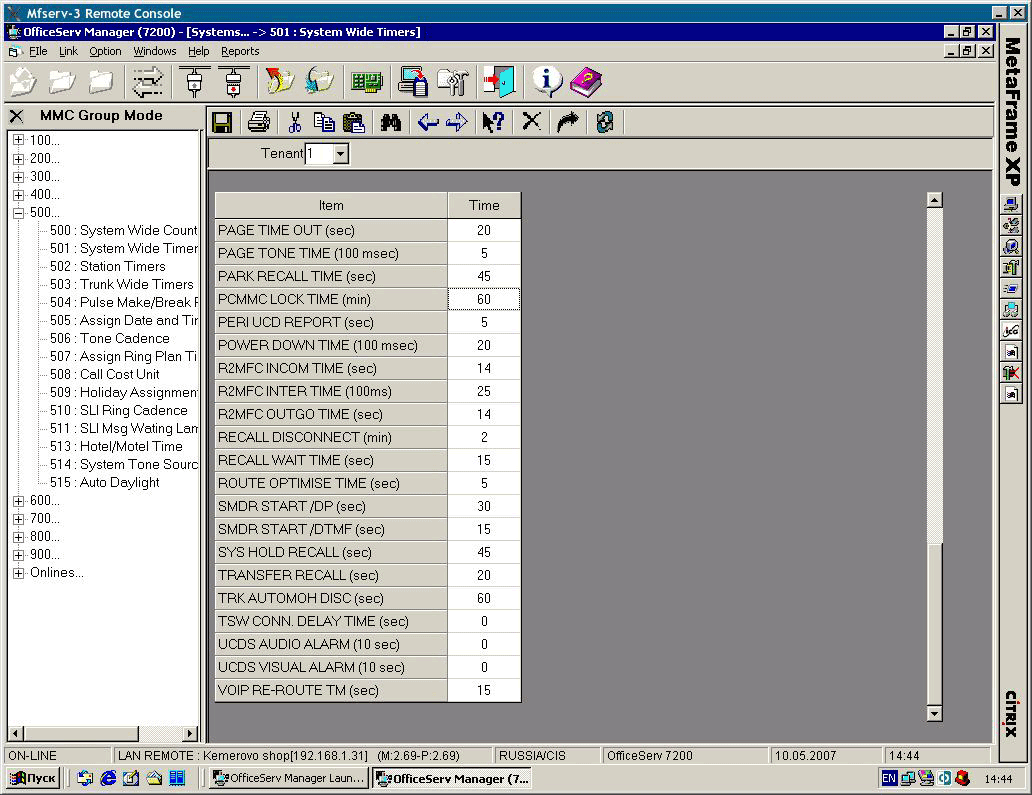Click the Print icon in MMC toolbar
Viewport: 1032px width, 795px height.
point(259,122)
